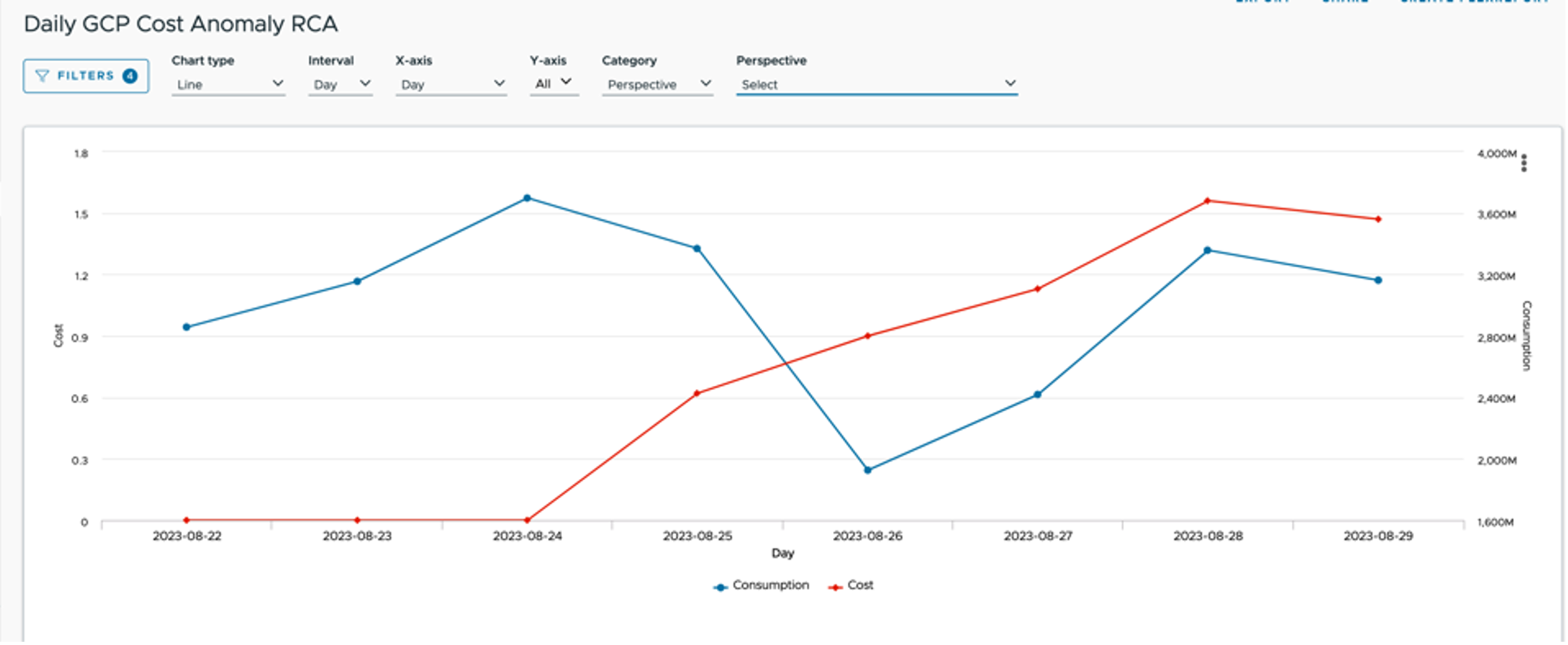The image size is (1568, 645).
Task: Click the Consumption low point on 2023-08-26
Action: [x=867, y=470]
